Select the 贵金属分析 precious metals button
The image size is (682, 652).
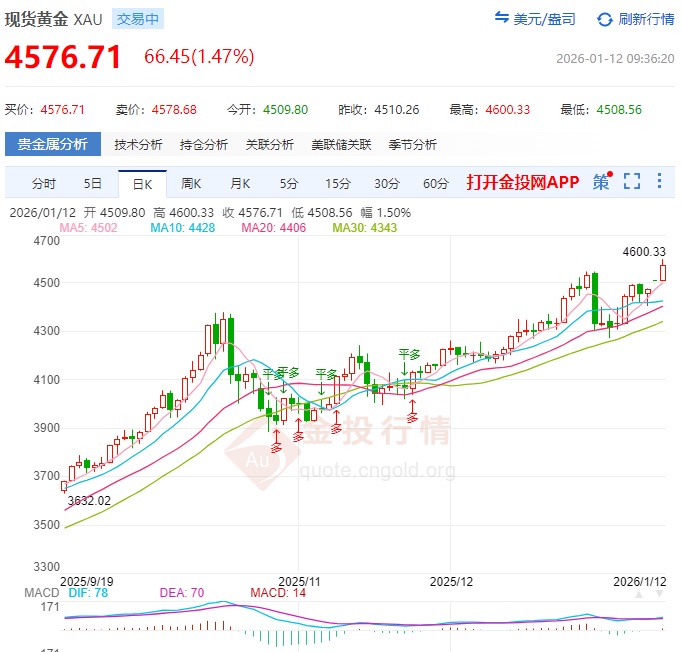53,144
